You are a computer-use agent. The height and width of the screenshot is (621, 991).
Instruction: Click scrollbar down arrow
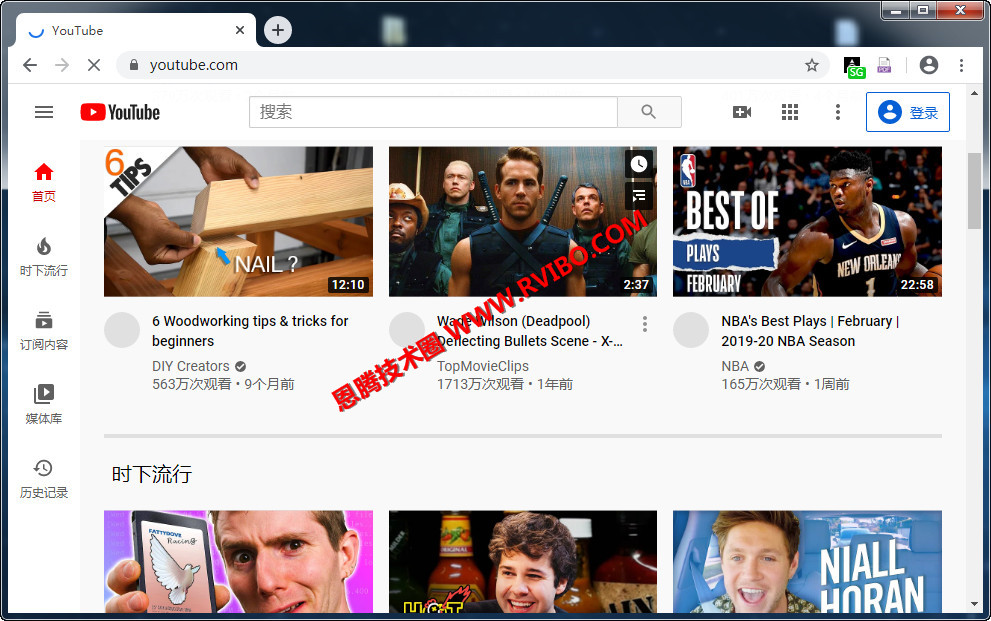[x=974, y=605]
